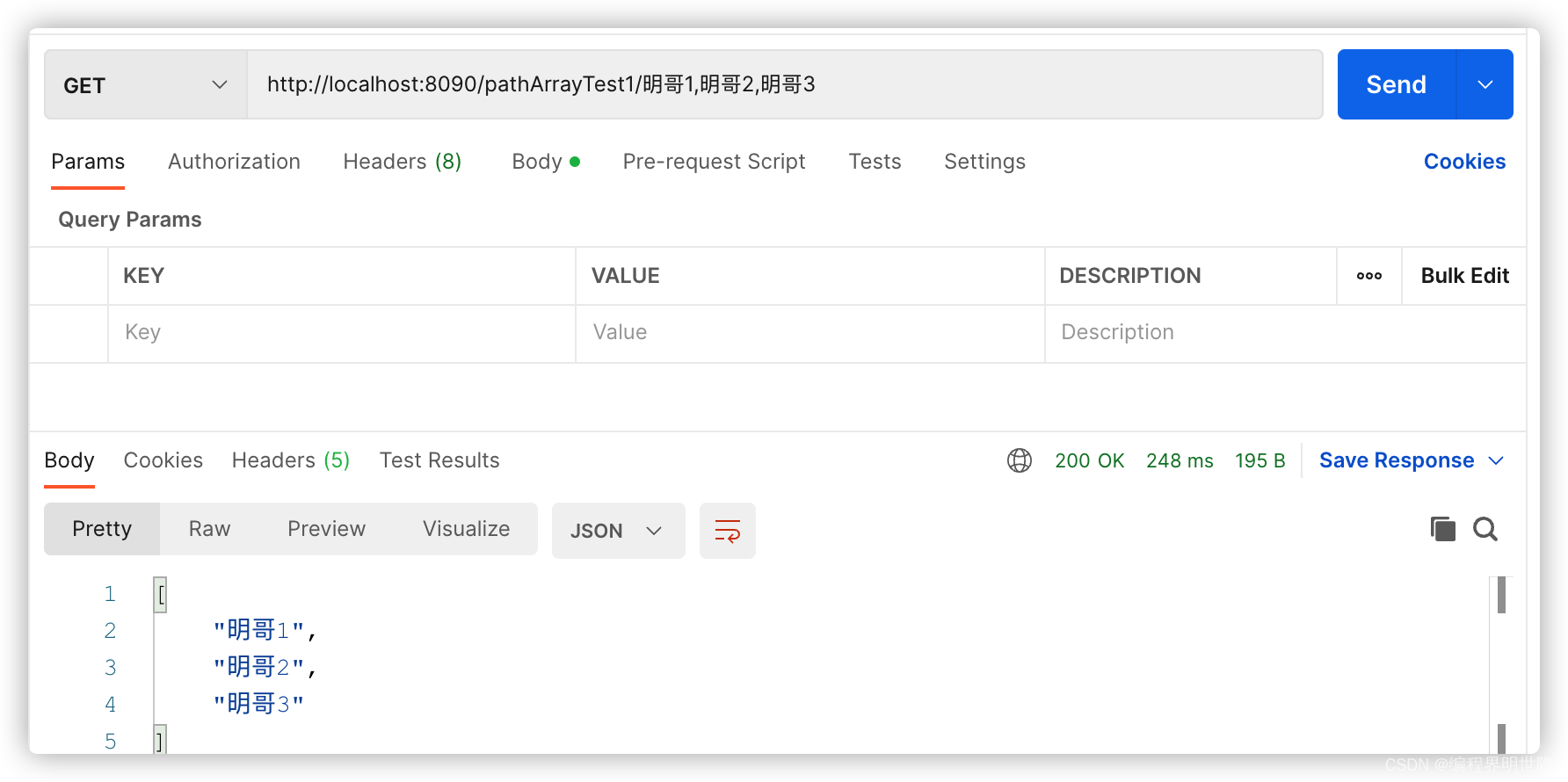1568x782 pixels.
Task: Click the network globe icon
Action: point(1020,460)
